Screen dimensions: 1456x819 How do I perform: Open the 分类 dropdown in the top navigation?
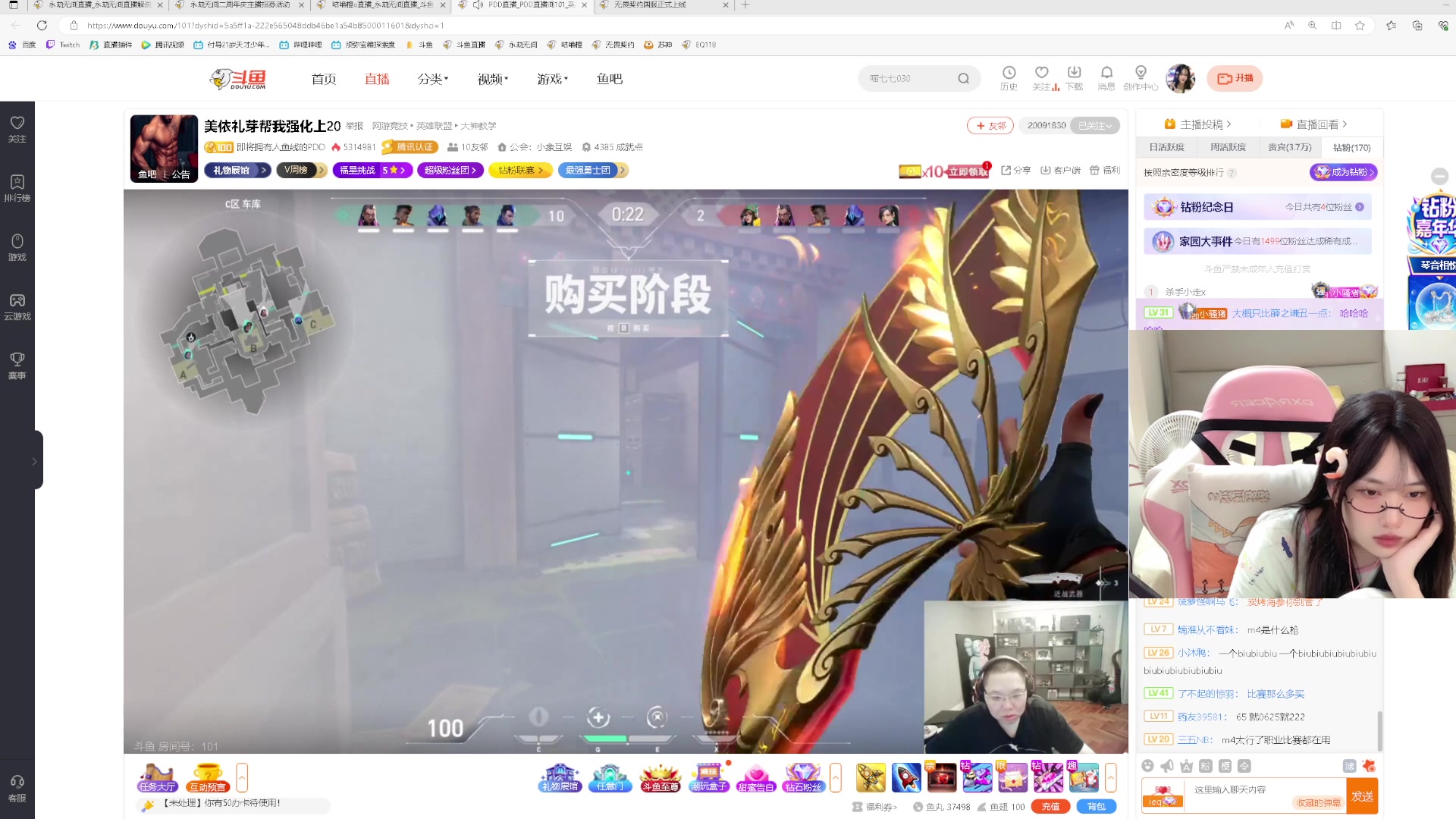click(x=432, y=78)
